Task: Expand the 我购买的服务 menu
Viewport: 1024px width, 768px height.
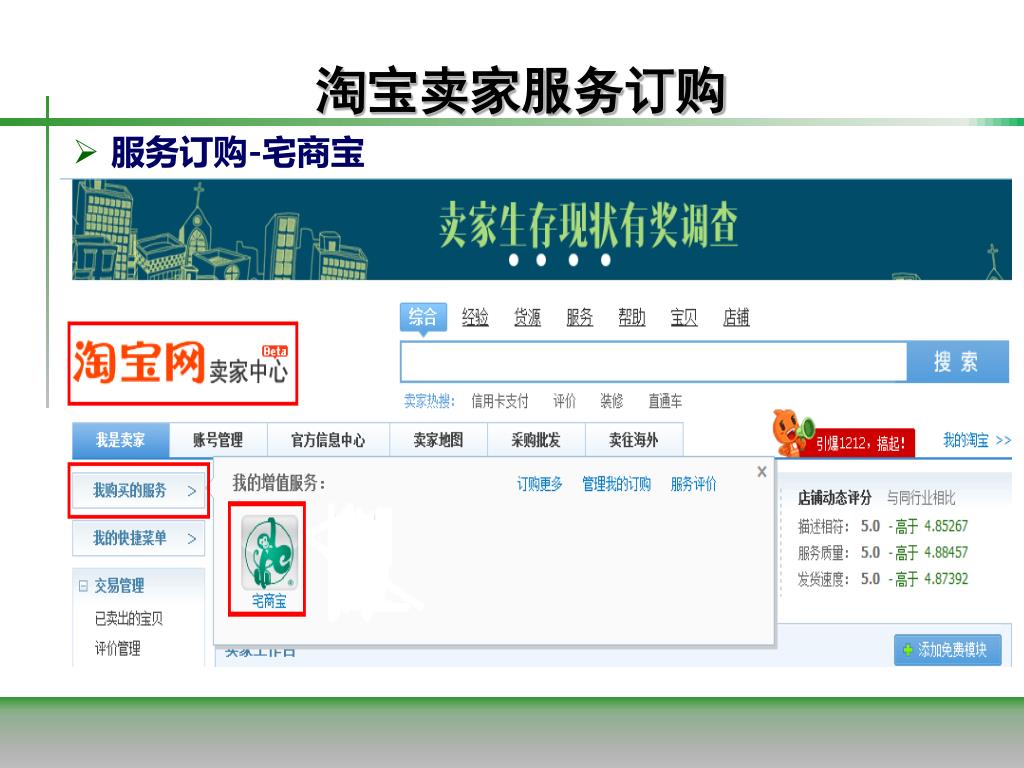Action: pos(138,490)
